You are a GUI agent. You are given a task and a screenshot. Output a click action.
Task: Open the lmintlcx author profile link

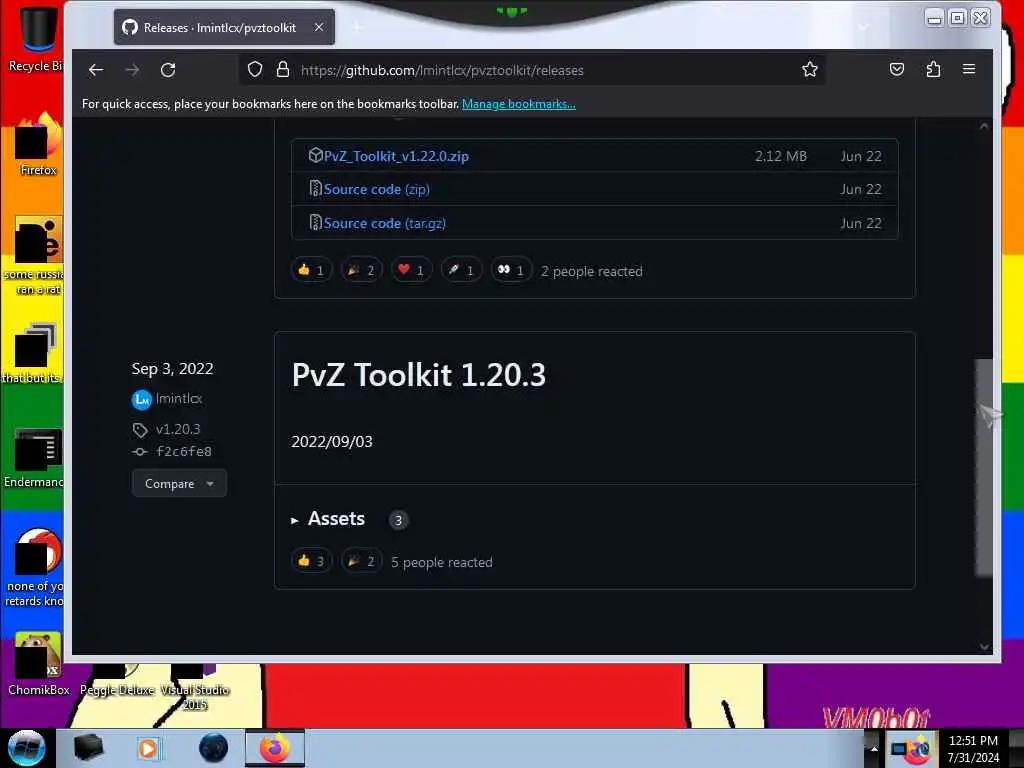pos(179,398)
